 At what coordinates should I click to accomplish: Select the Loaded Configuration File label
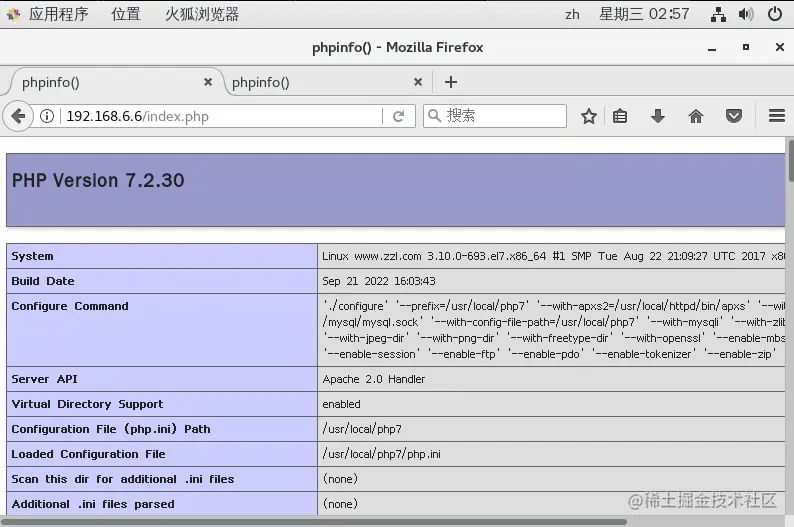tap(89, 454)
